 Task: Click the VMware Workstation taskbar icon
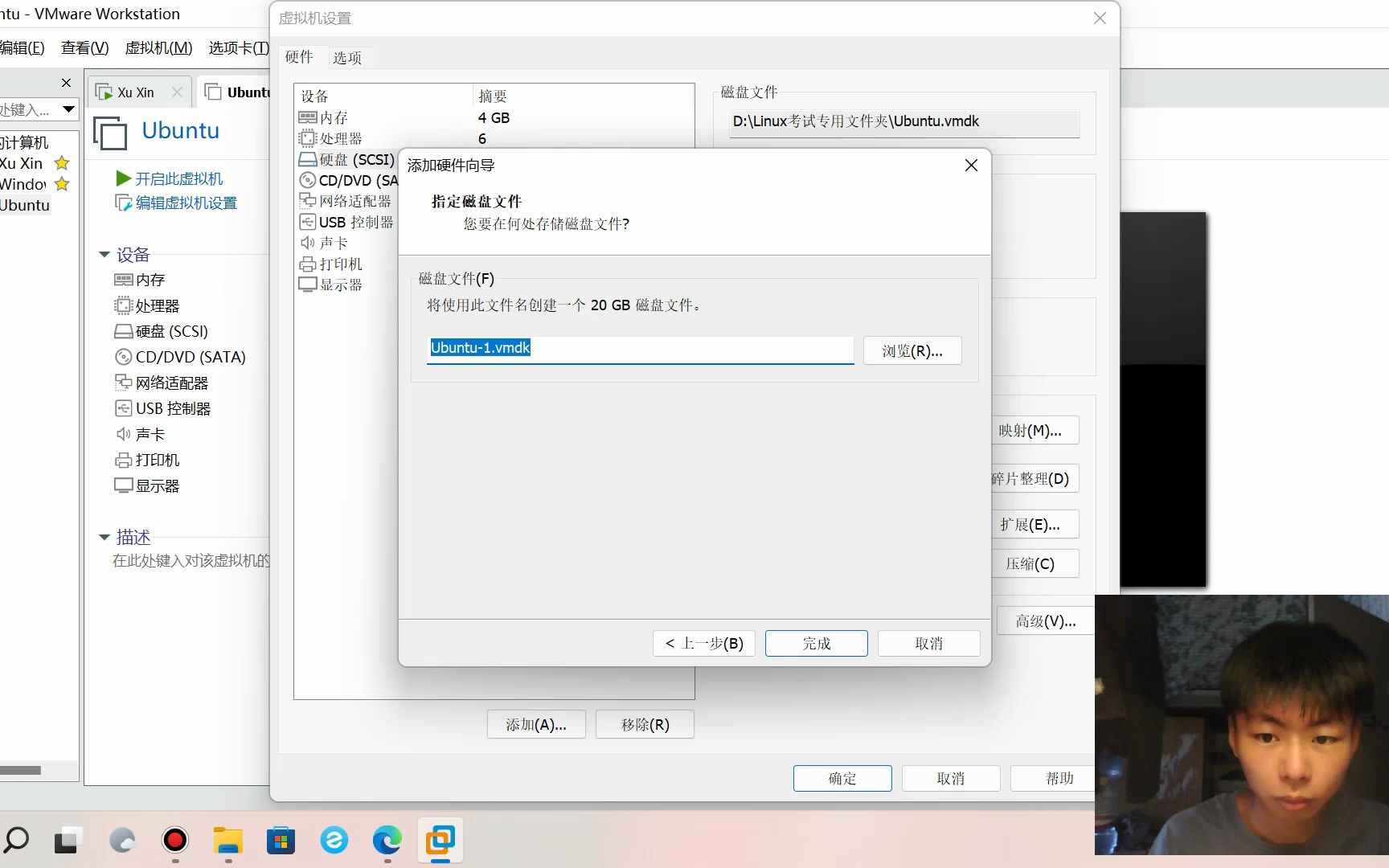pos(440,841)
